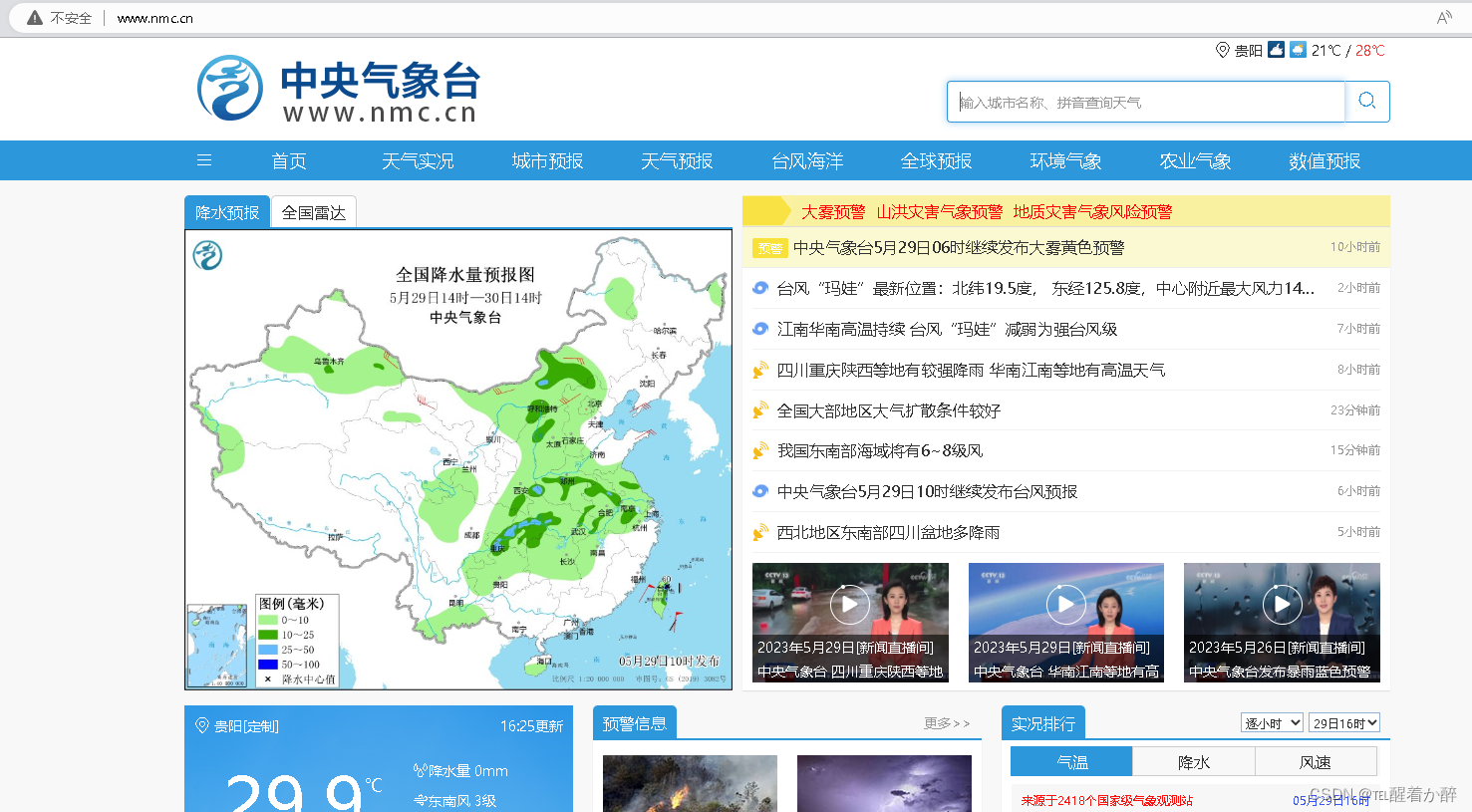This screenshot has height=812, width=1472.
Task: Click the search magnifier button
Action: coord(1367,102)
